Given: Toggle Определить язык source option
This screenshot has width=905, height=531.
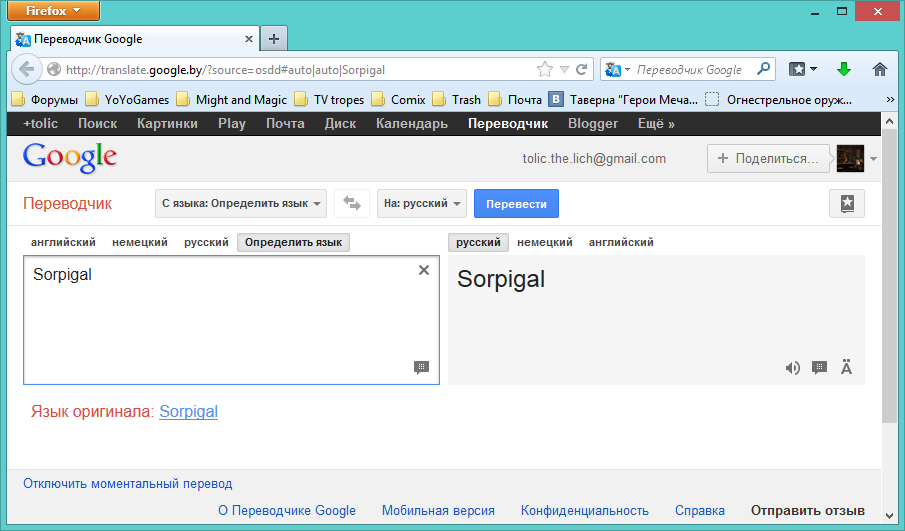Looking at the screenshot, I should (x=293, y=242).
